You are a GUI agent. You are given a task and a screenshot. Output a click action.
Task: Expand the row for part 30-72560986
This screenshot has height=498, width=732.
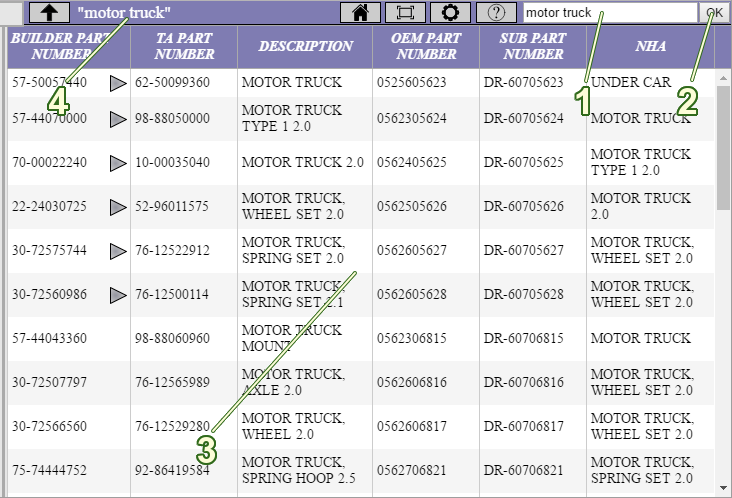pos(118,295)
